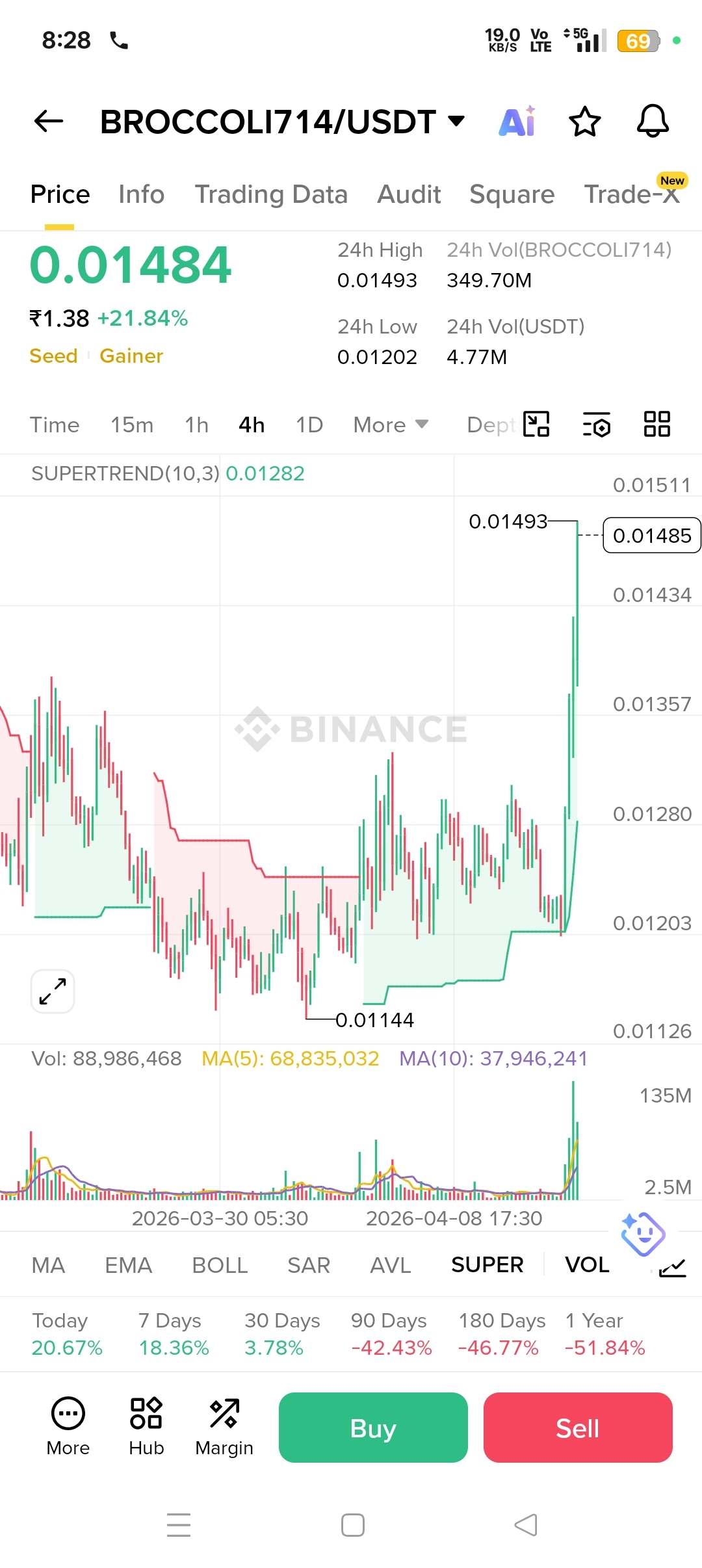The width and height of the screenshot is (702, 1568).
Task: Open the Trade-X tab
Action: (x=632, y=194)
